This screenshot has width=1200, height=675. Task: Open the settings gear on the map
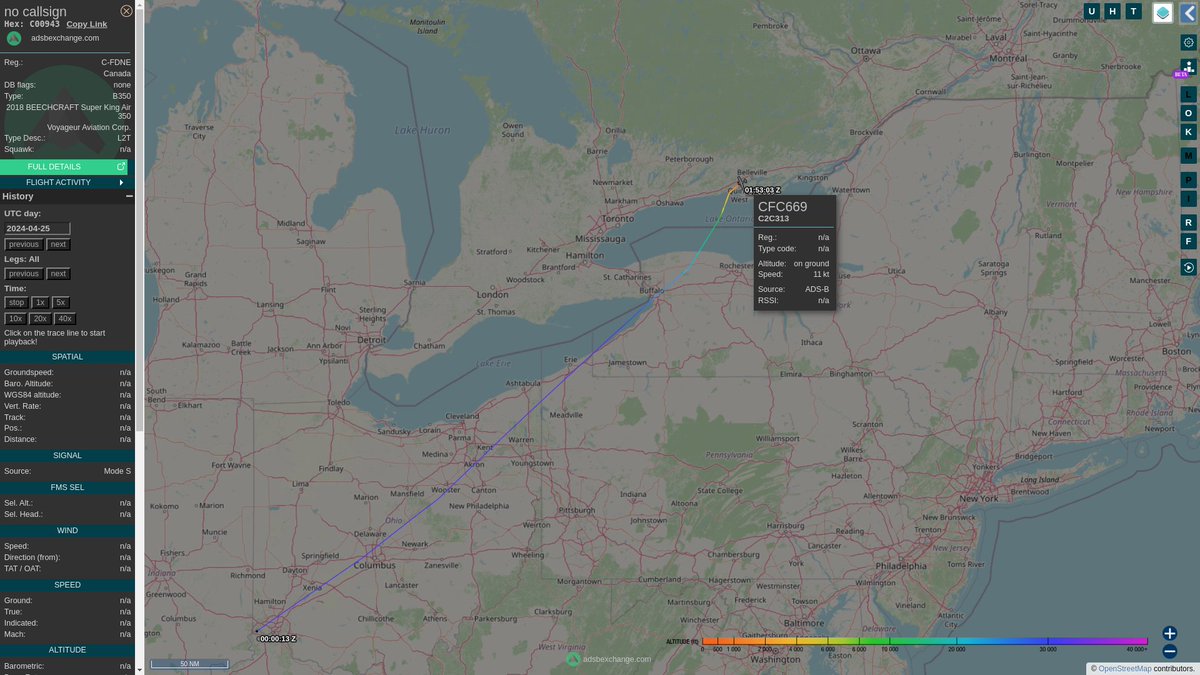tap(1188, 42)
